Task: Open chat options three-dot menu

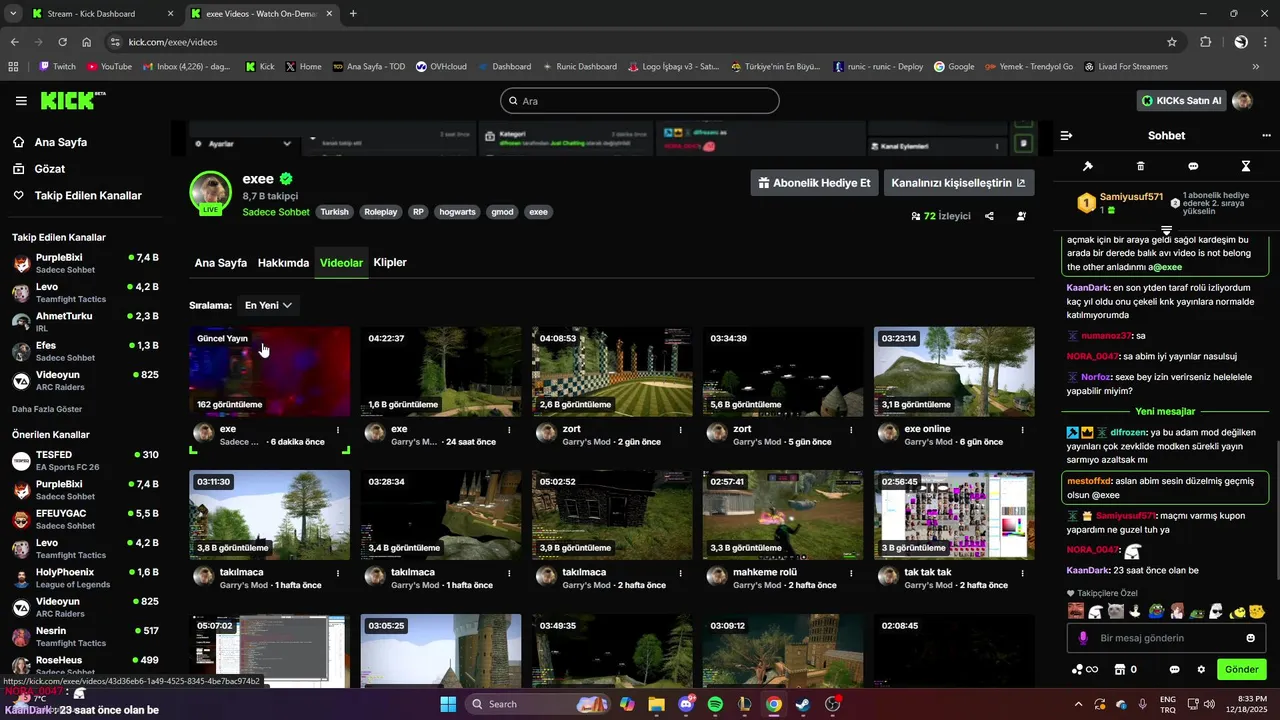Action: click(1266, 135)
